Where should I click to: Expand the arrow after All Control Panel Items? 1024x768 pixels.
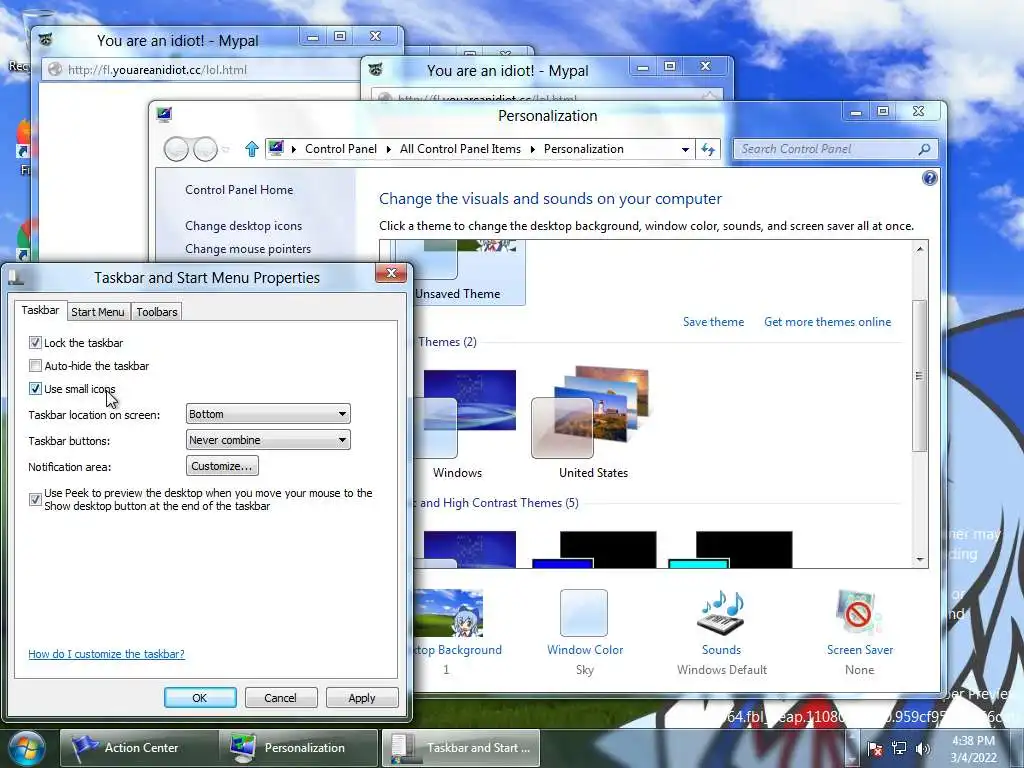pos(532,150)
